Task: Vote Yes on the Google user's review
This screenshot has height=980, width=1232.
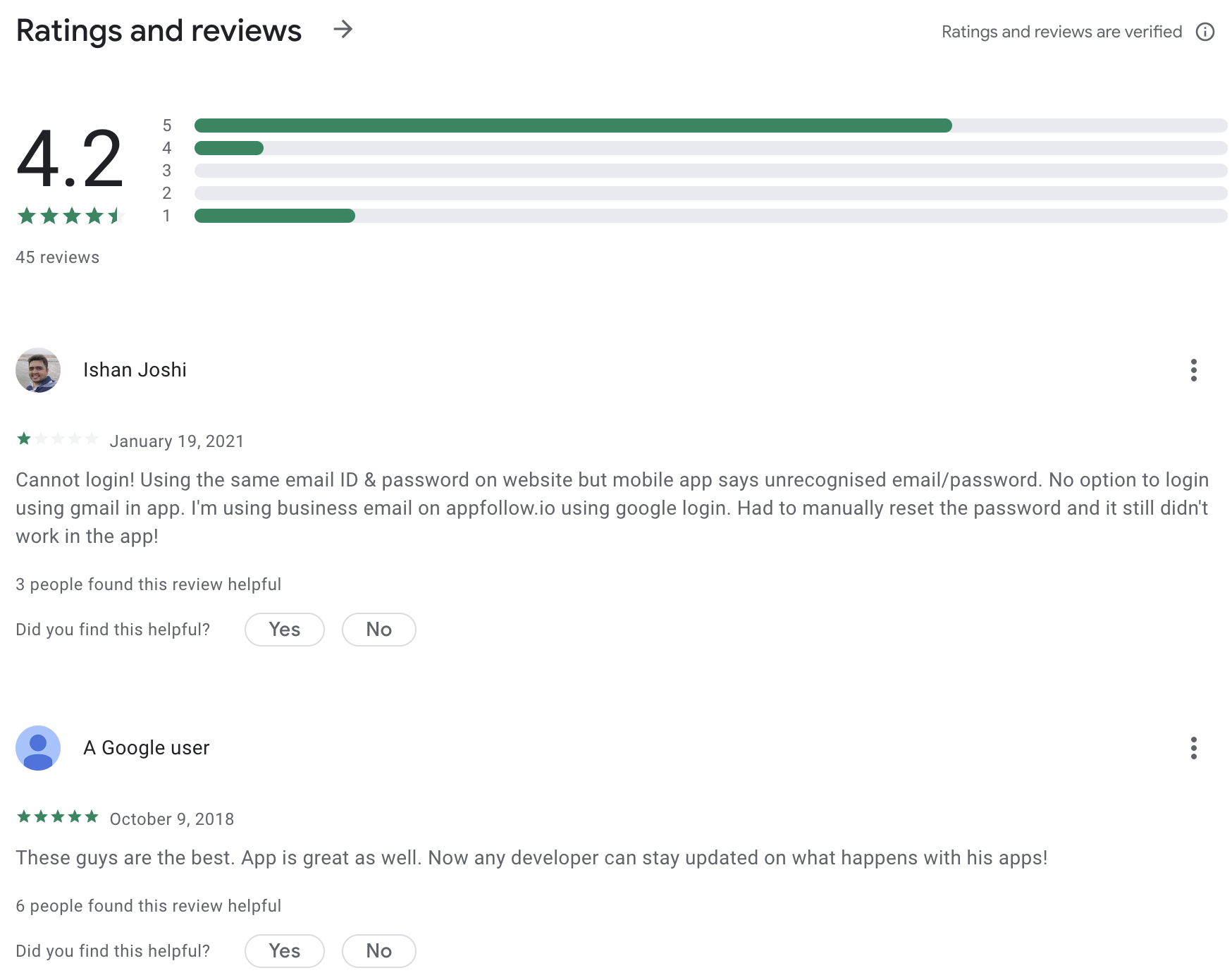Action: (x=285, y=951)
